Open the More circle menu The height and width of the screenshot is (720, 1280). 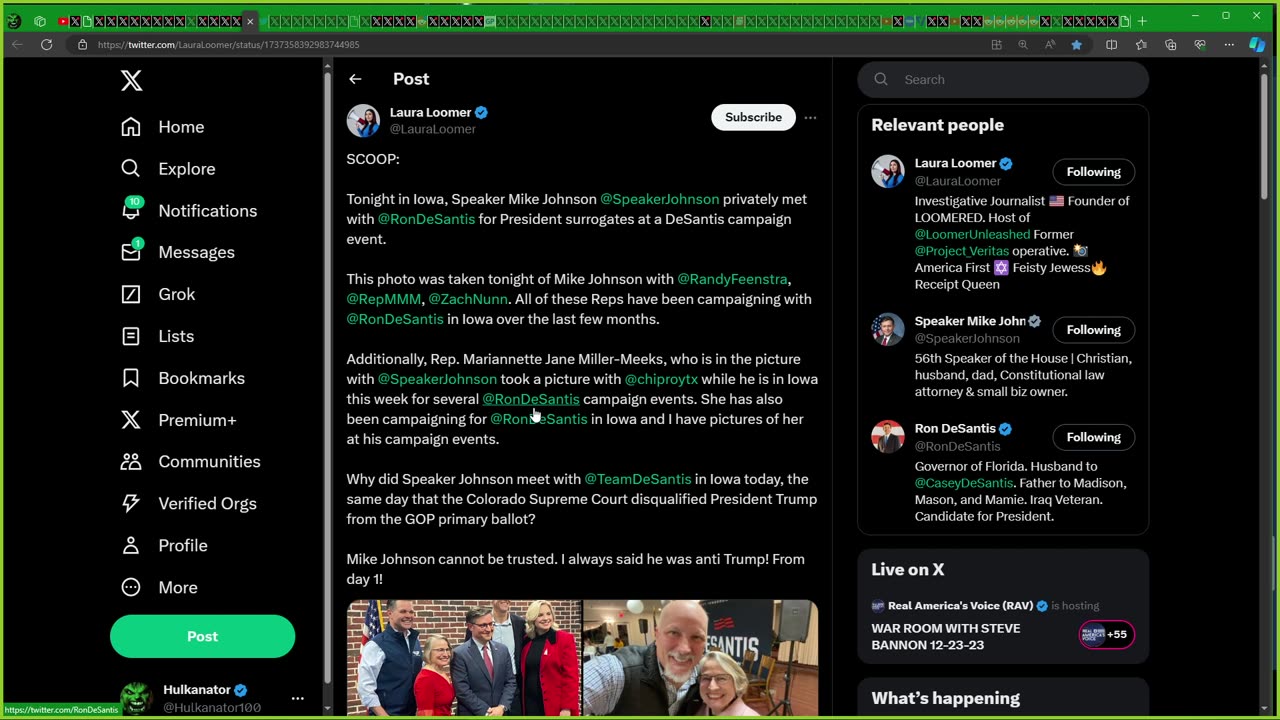click(x=131, y=587)
